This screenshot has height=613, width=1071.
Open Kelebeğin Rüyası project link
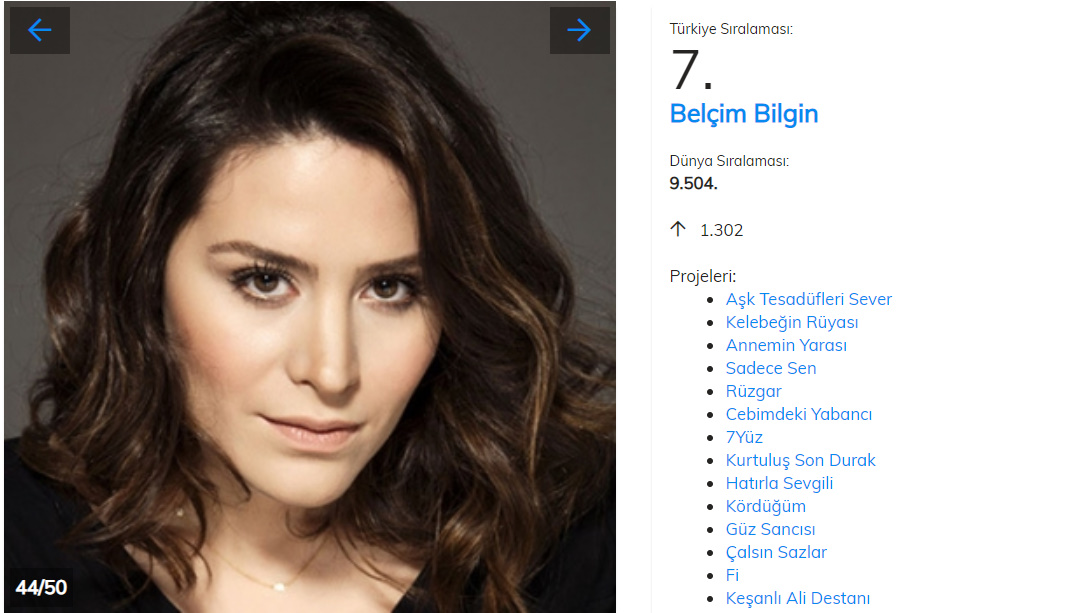792,323
